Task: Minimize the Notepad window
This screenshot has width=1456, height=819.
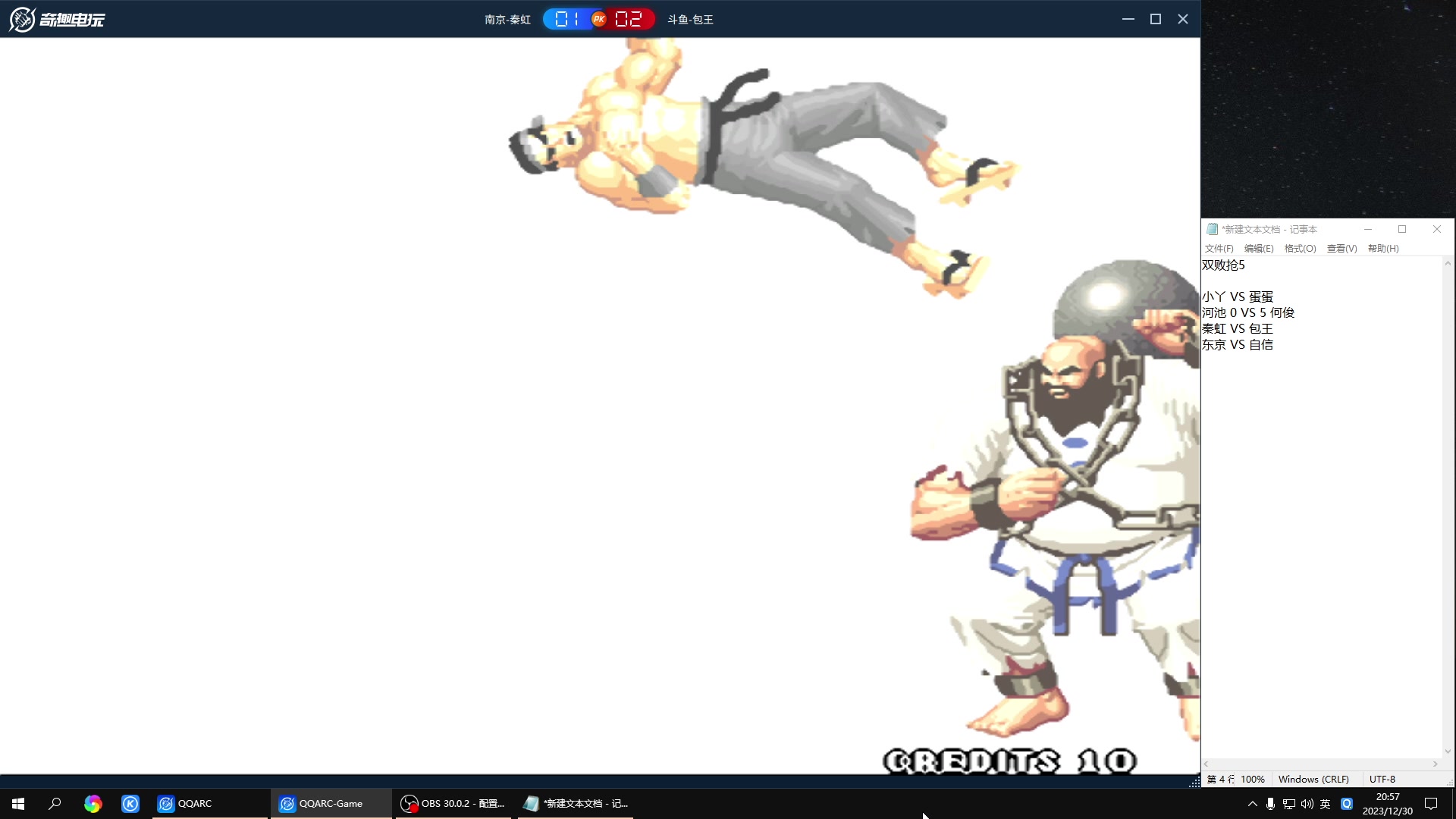Action: [1368, 229]
